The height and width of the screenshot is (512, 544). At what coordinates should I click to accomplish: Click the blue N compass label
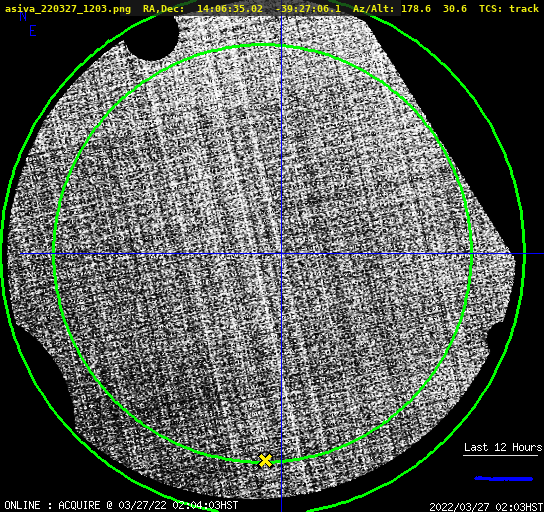(23, 17)
